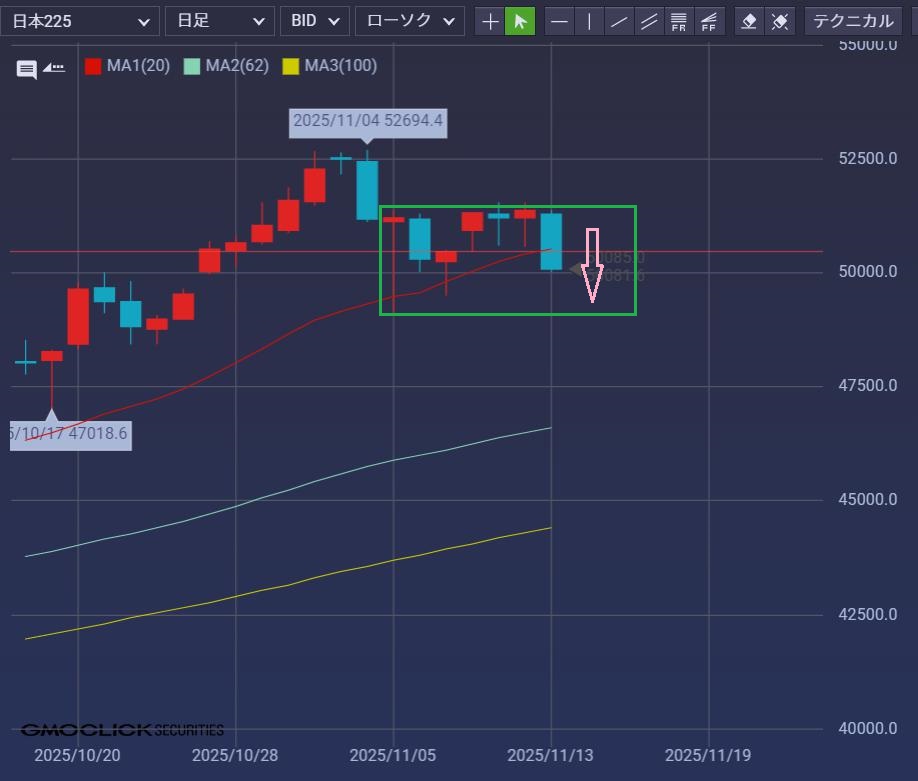
Task: Select the Fibonacci fan FF tool
Action: (709, 21)
